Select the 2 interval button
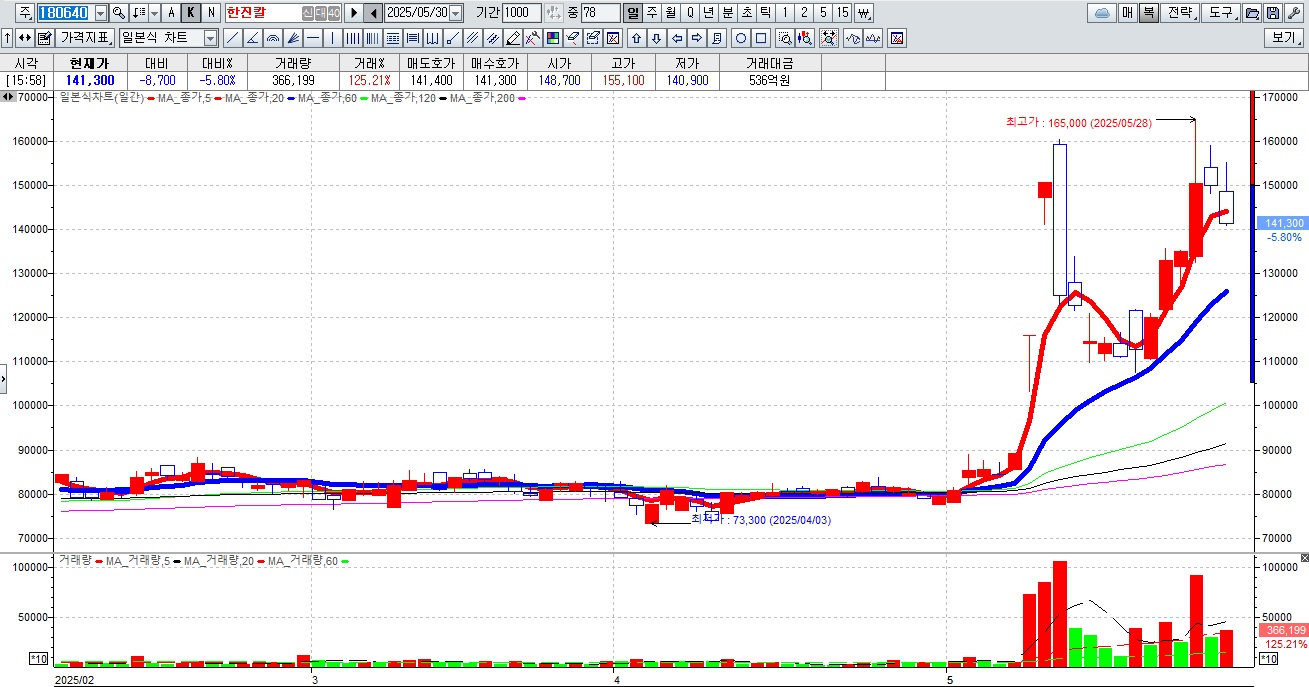The image size is (1309, 687). [x=804, y=13]
